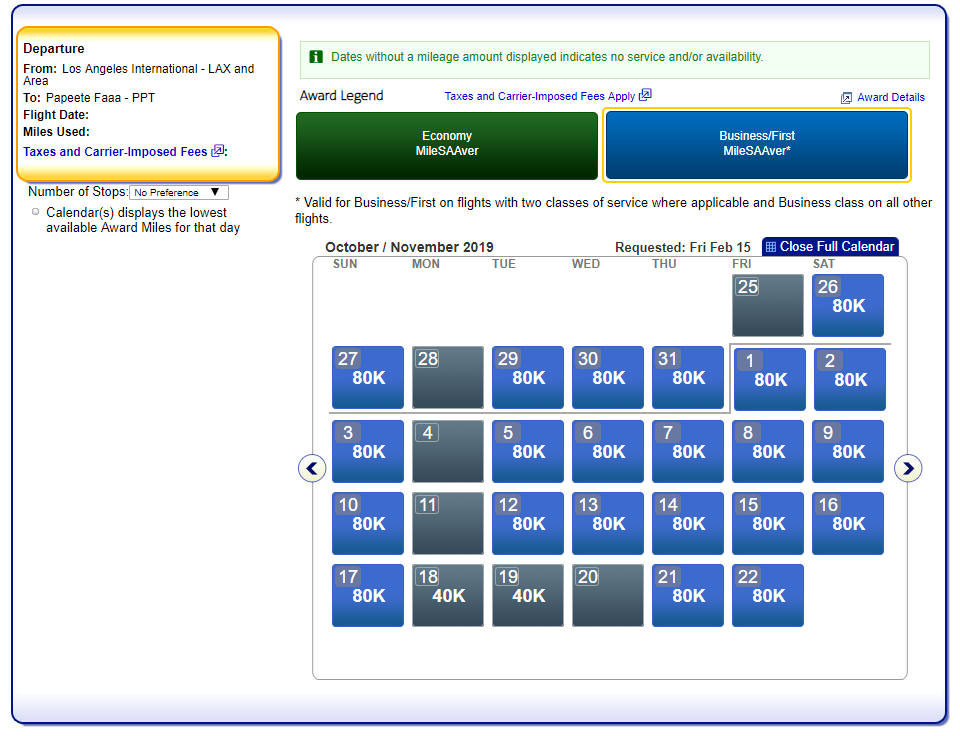
Task: Open the Number of Stops dropdown
Action: click(179, 192)
